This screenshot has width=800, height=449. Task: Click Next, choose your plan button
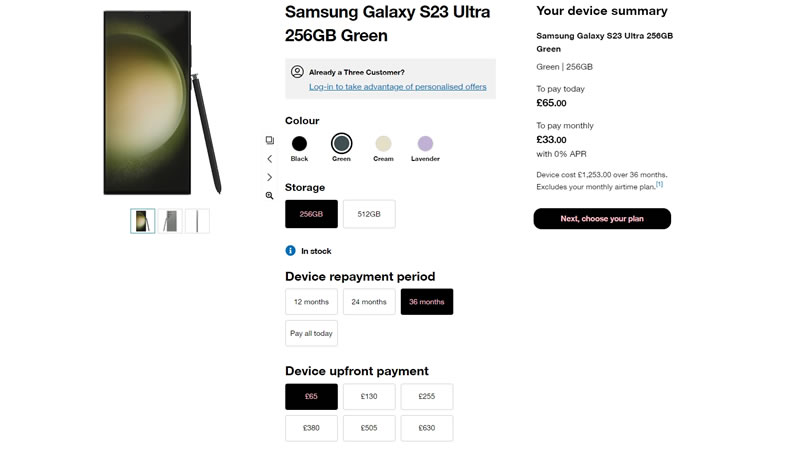click(x=602, y=219)
